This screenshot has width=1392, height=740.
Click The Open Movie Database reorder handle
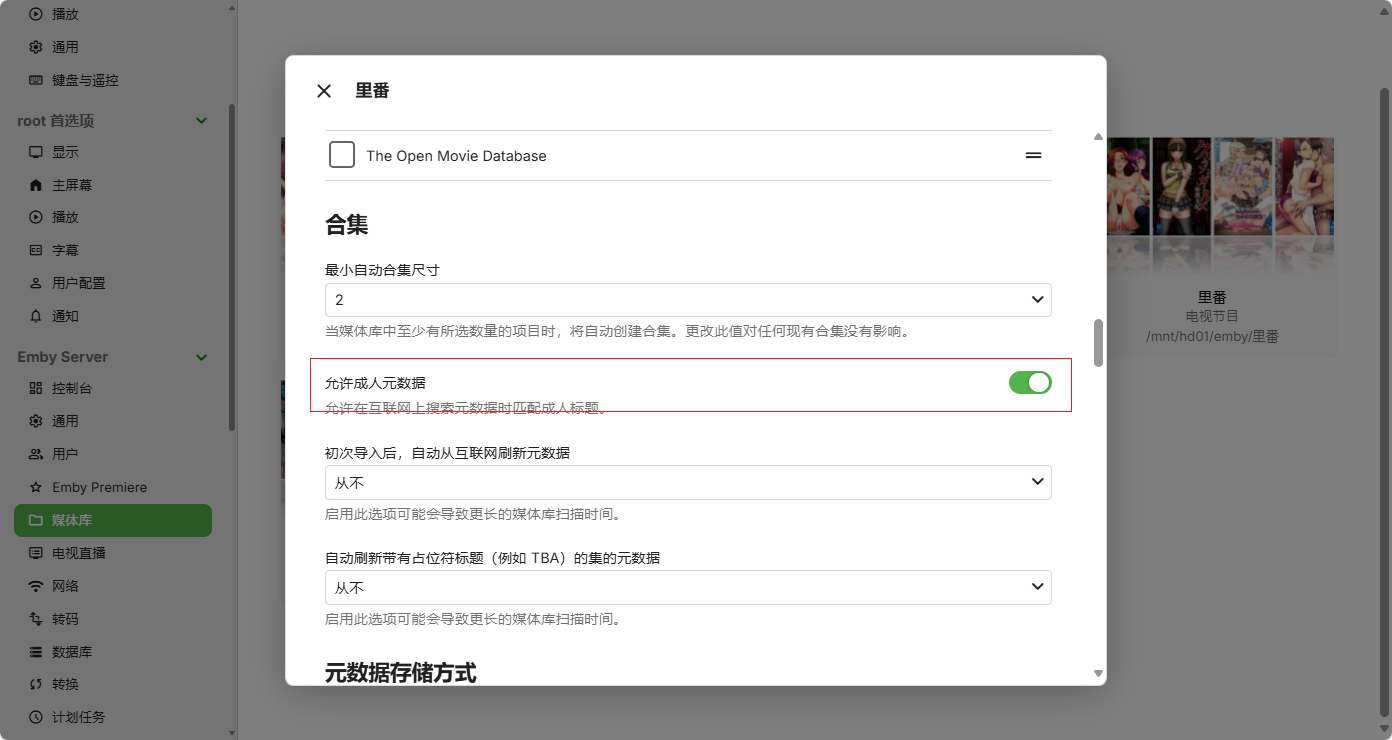pyautogui.click(x=1033, y=156)
